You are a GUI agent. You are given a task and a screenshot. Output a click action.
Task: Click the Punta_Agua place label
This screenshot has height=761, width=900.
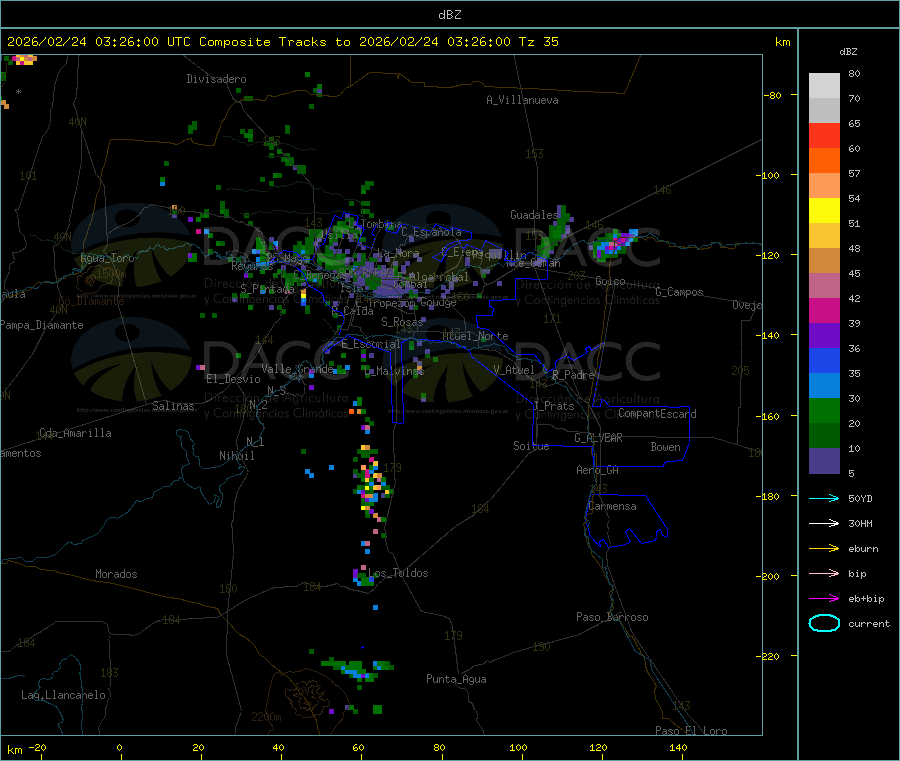coord(456,679)
